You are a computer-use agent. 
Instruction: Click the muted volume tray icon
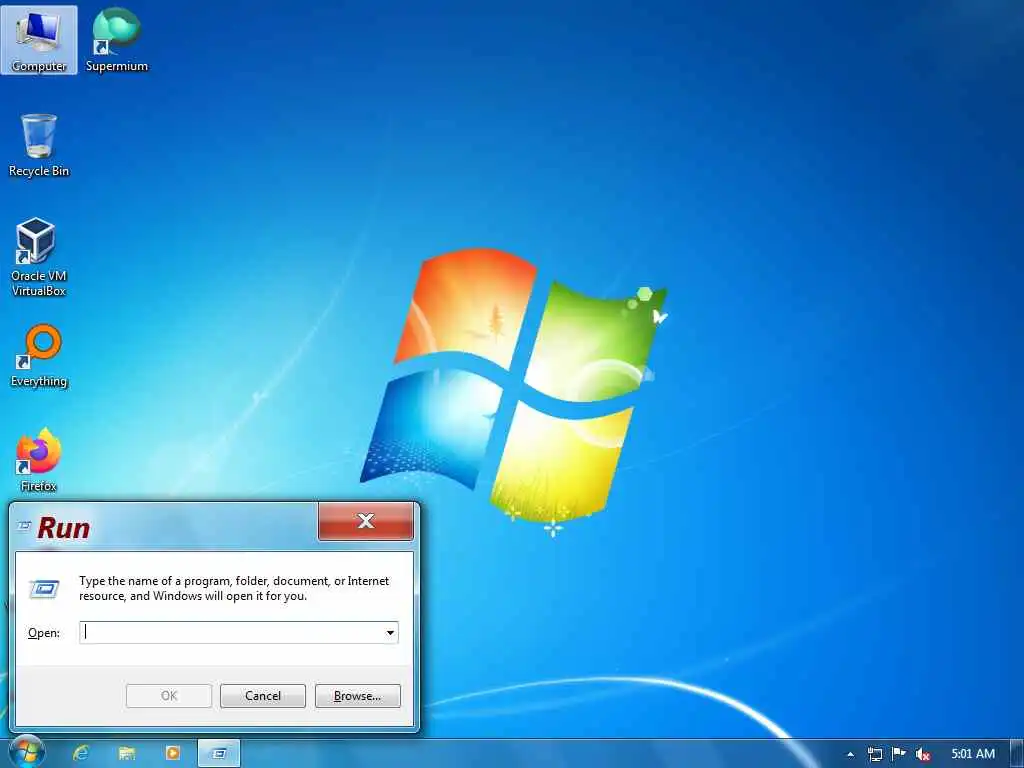tap(923, 754)
